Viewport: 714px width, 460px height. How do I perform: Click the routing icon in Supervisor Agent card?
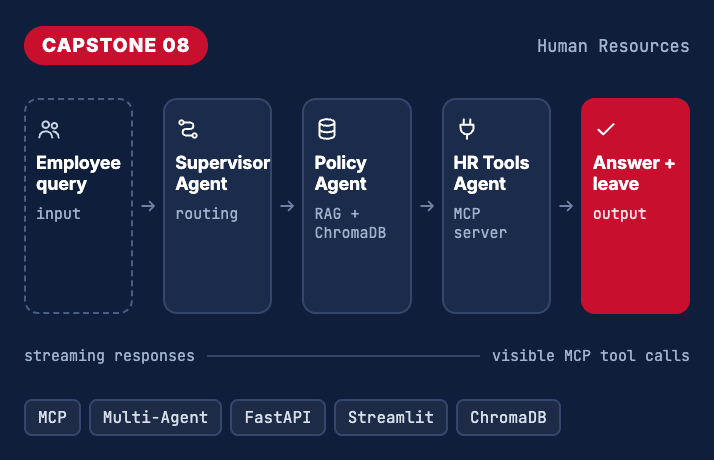click(x=188, y=129)
